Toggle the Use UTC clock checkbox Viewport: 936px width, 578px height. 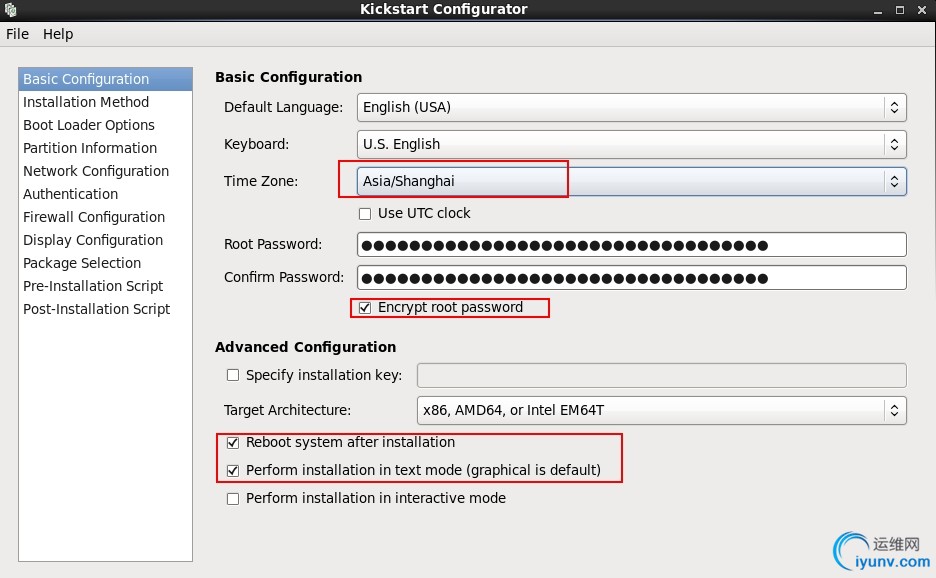point(365,213)
